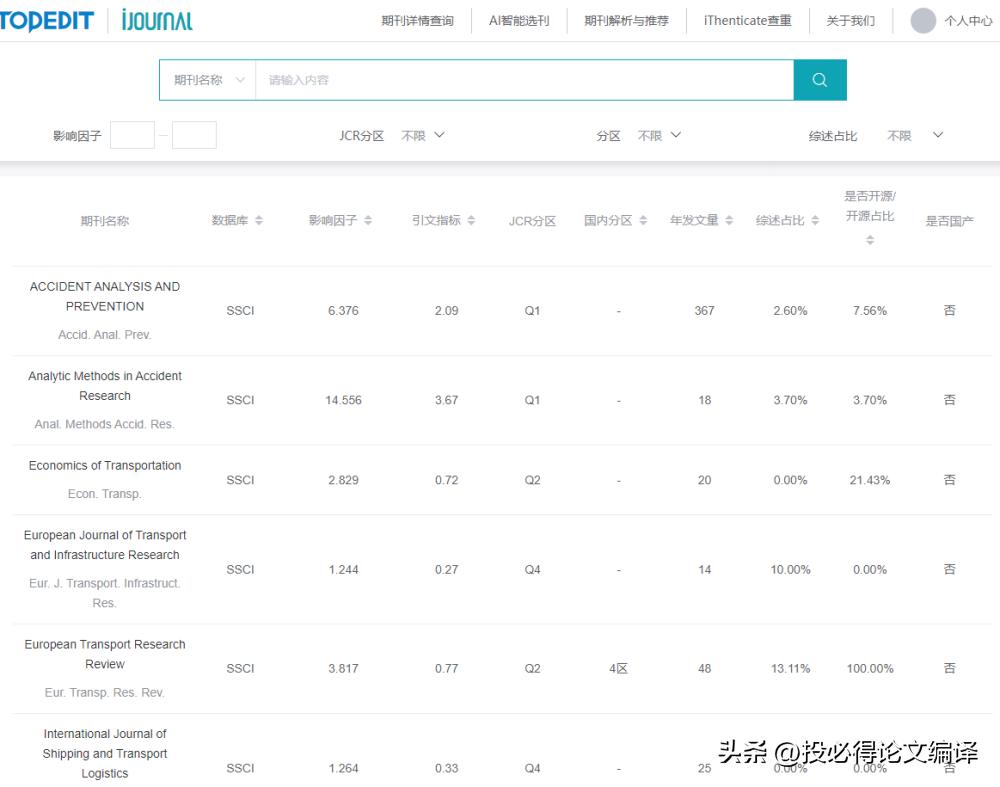The width and height of the screenshot is (1000, 787).
Task: Open ACCIDENT ANALYSIS AND PREVENTION journal page
Action: (x=104, y=296)
